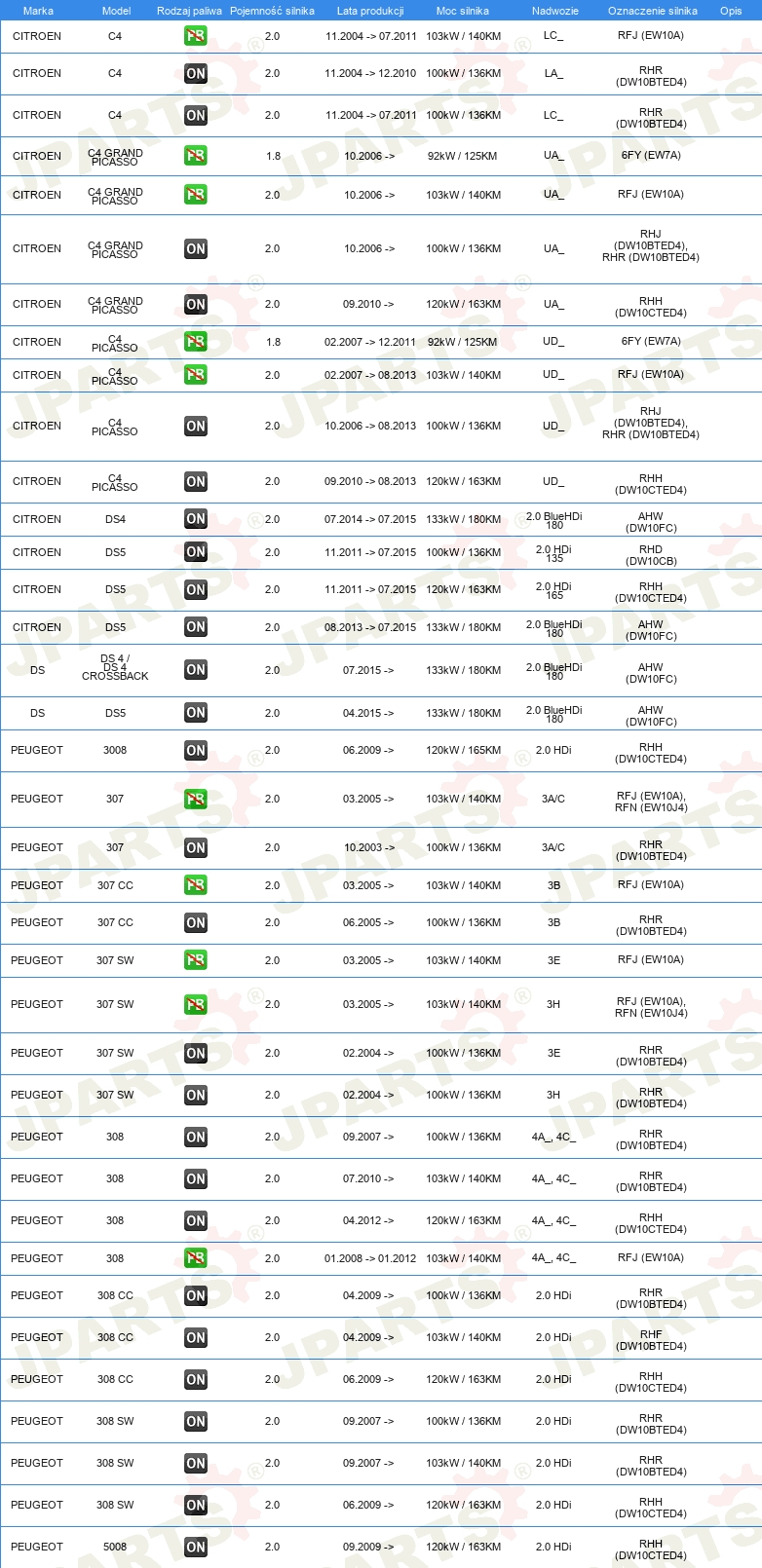This screenshot has height=1568, width=762.
Task: Click the Moc silnika column header
Action: (463, 11)
